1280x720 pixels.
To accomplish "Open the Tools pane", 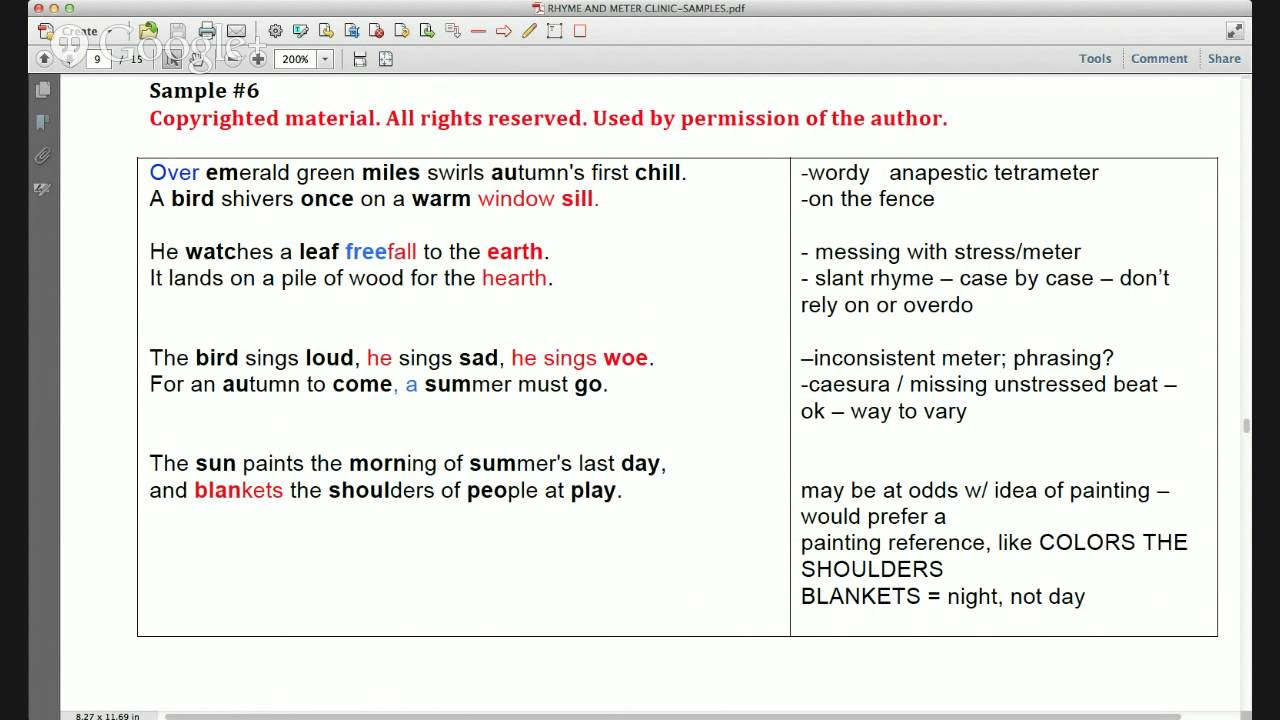I will point(1095,59).
